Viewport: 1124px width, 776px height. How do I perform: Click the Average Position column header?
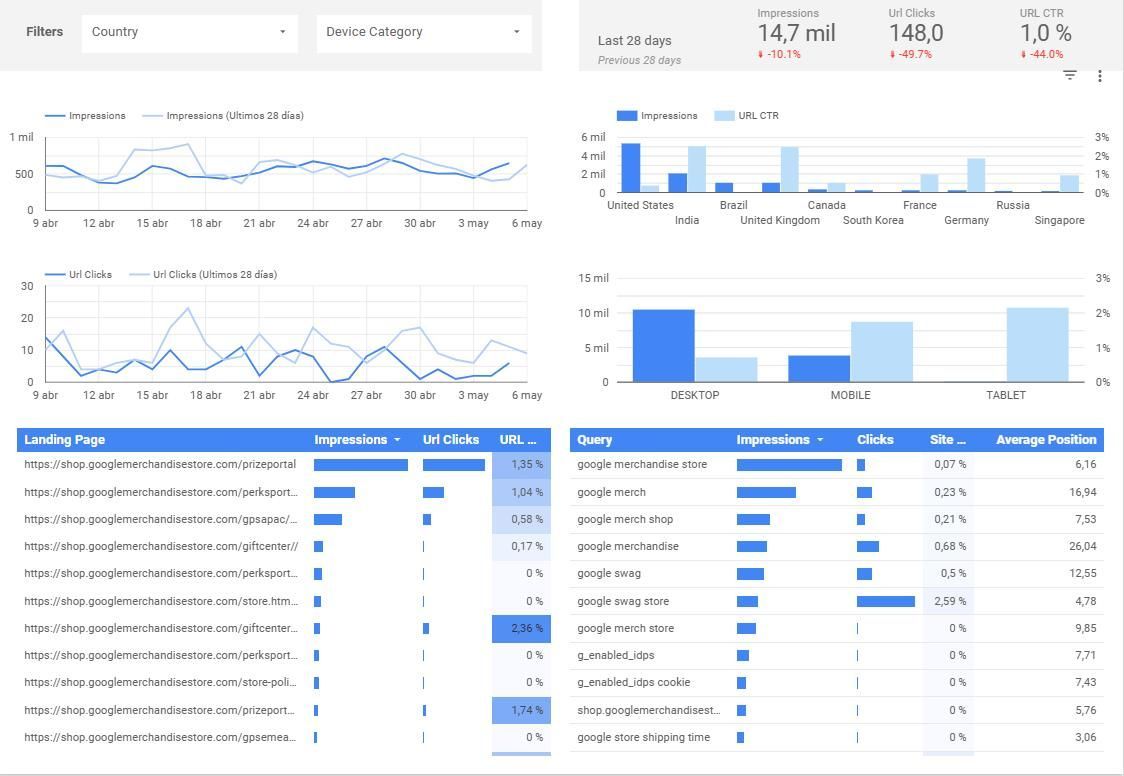[x=1046, y=440]
